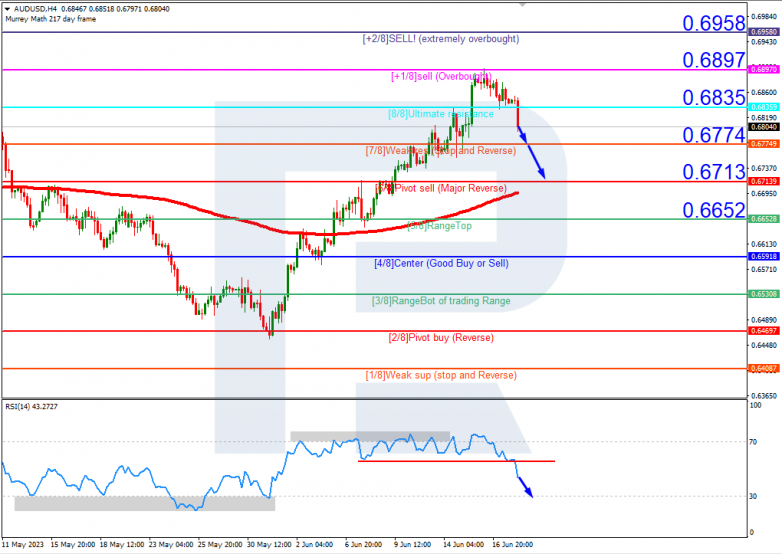Click the red 0.67139 price tag
The width and height of the screenshot is (782, 554).
click(x=764, y=182)
